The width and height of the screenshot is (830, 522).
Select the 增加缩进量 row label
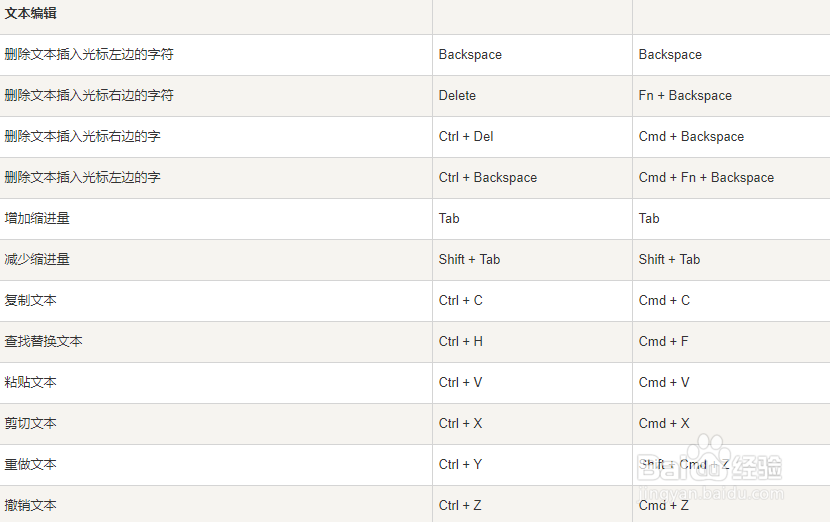pyautogui.click(x=37, y=219)
